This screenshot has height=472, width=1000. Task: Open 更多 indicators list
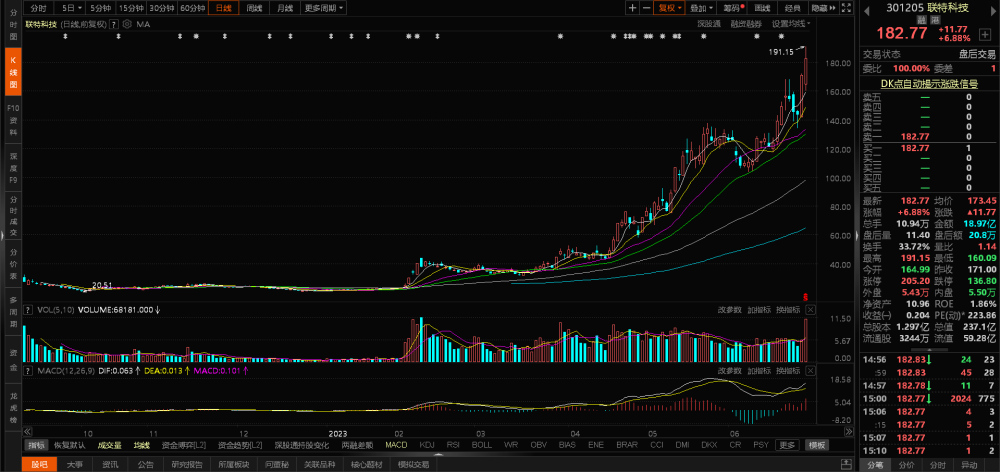coord(788,445)
